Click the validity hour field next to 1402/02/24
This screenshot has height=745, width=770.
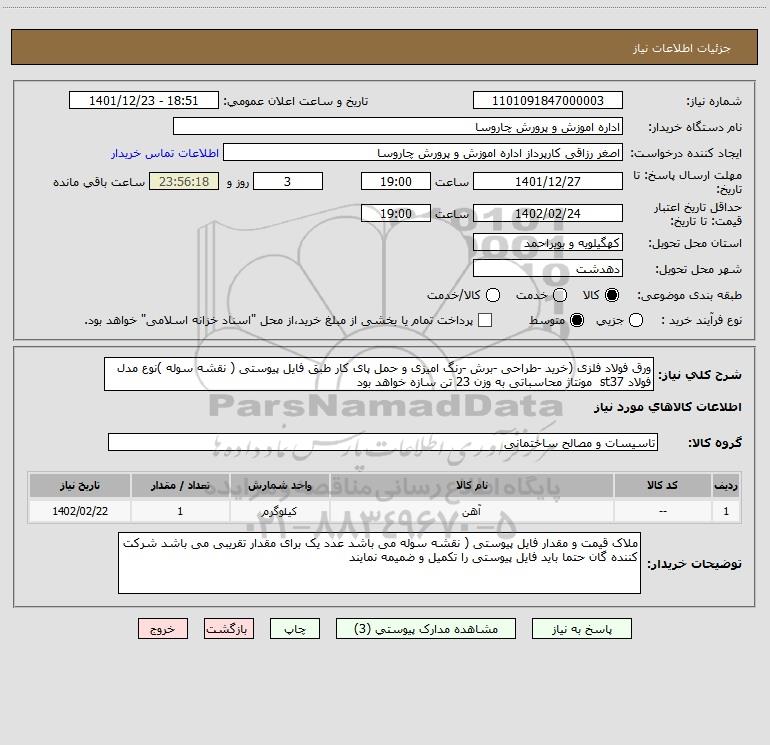[x=396, y=214]
